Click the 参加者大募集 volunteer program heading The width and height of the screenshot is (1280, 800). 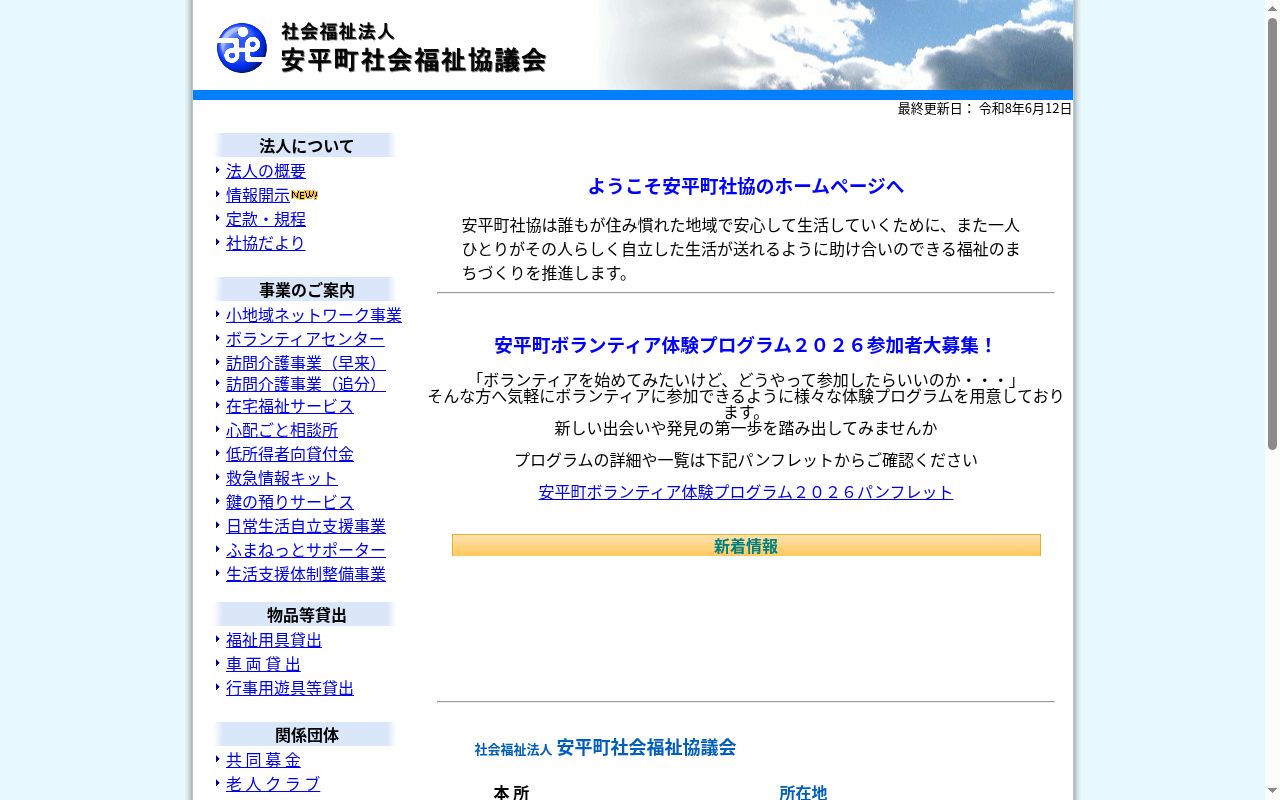(x=746, y=345)
